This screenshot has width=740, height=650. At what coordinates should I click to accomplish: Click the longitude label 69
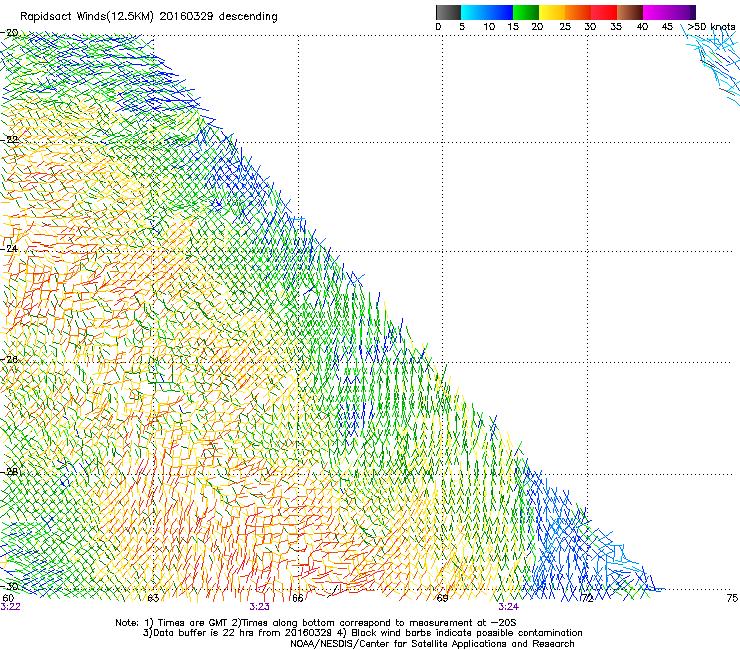[x=442, y=598]
